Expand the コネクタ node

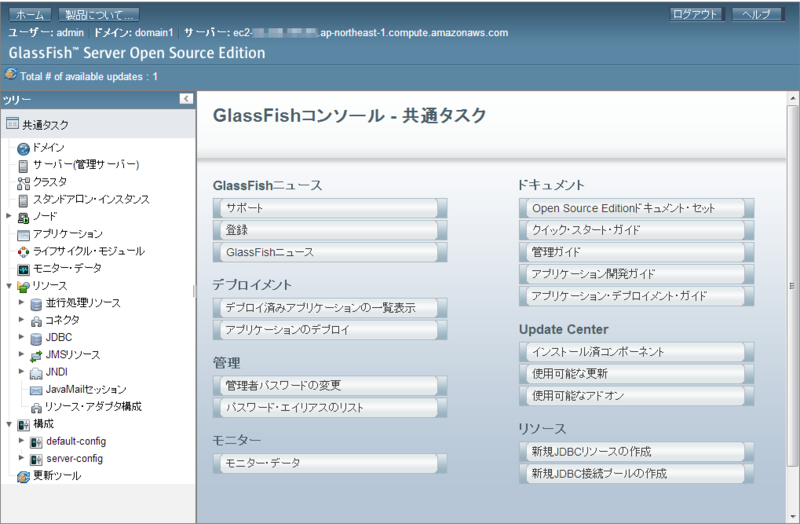(x=21, y=319)
